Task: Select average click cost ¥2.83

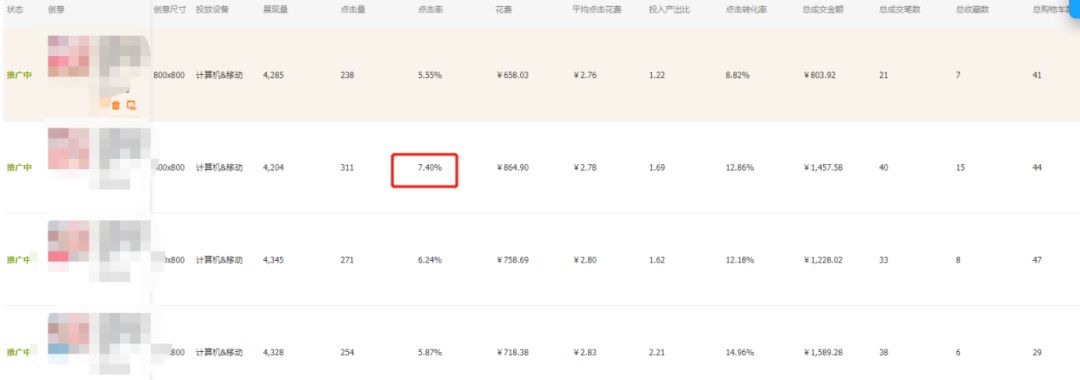Action: (x=585, y=352)
